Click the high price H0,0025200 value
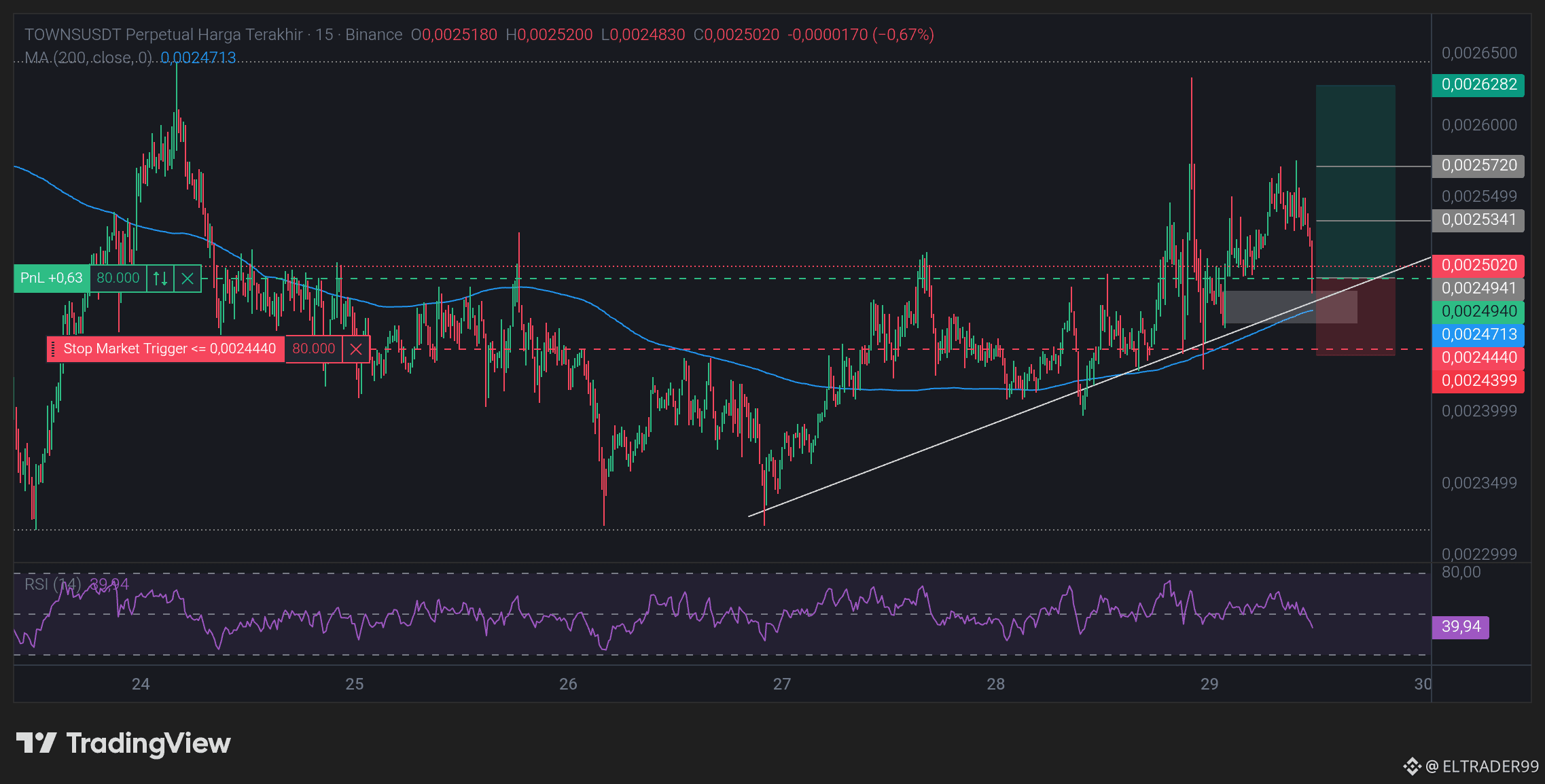Viewport: 1545px width, 784px height. coord(549,35)
